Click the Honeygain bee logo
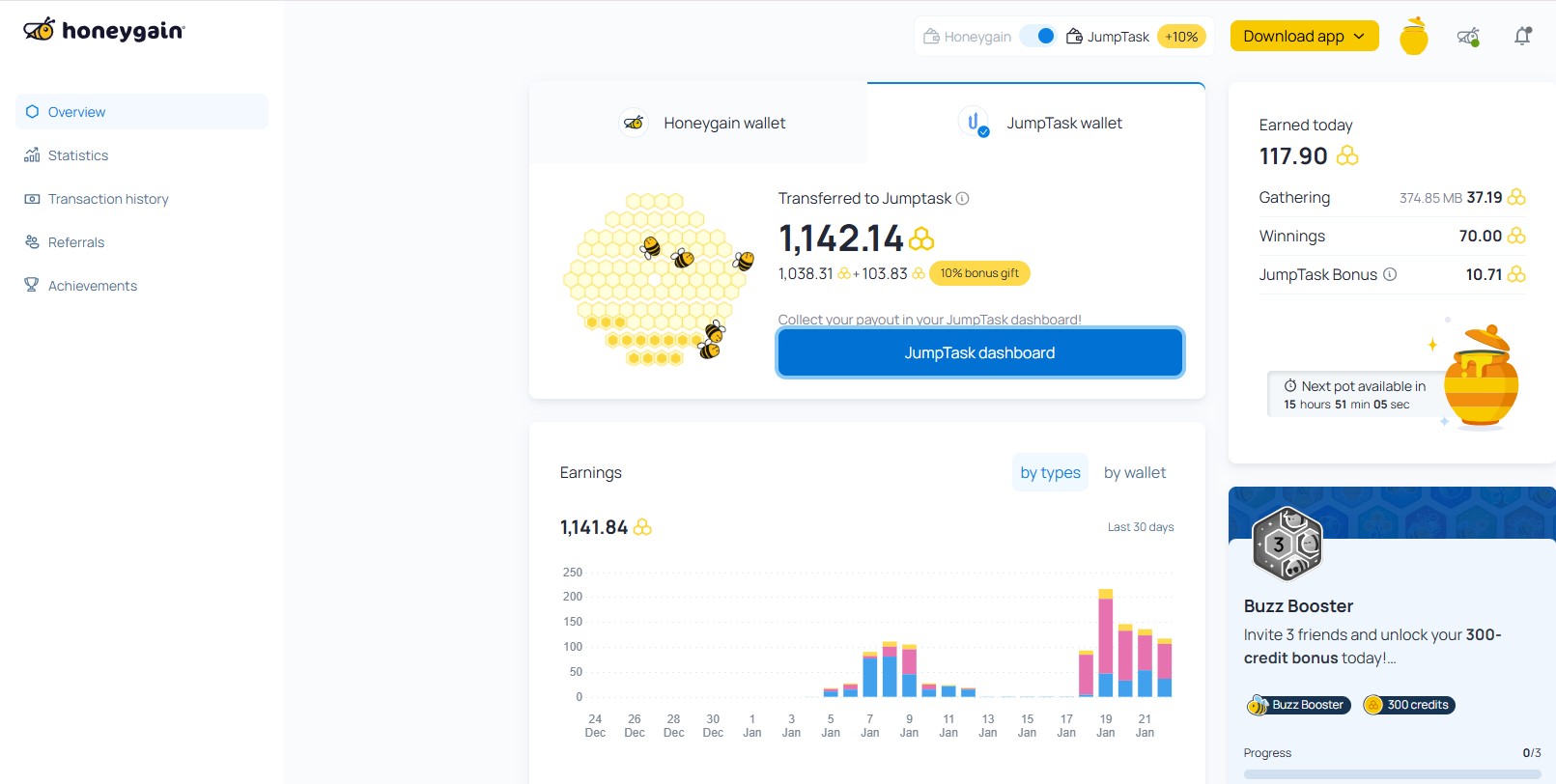Screen dimensions: 1556x784 click(40, 30)
